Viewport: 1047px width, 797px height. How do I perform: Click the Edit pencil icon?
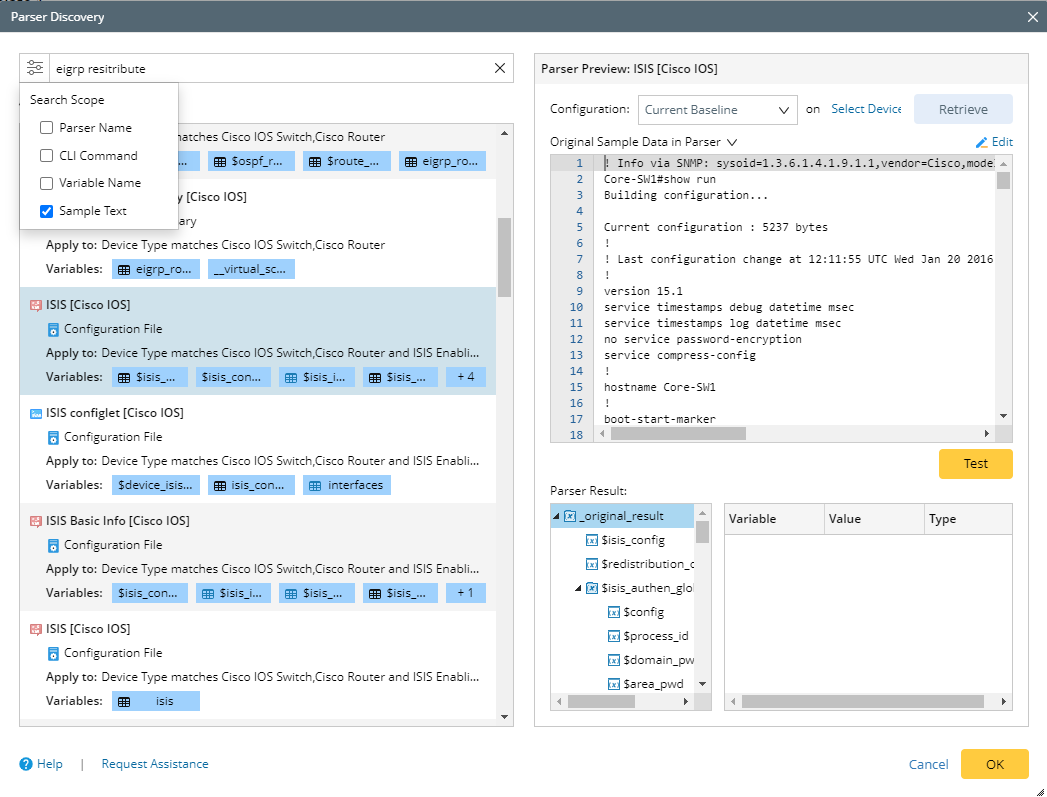point(982,142)
